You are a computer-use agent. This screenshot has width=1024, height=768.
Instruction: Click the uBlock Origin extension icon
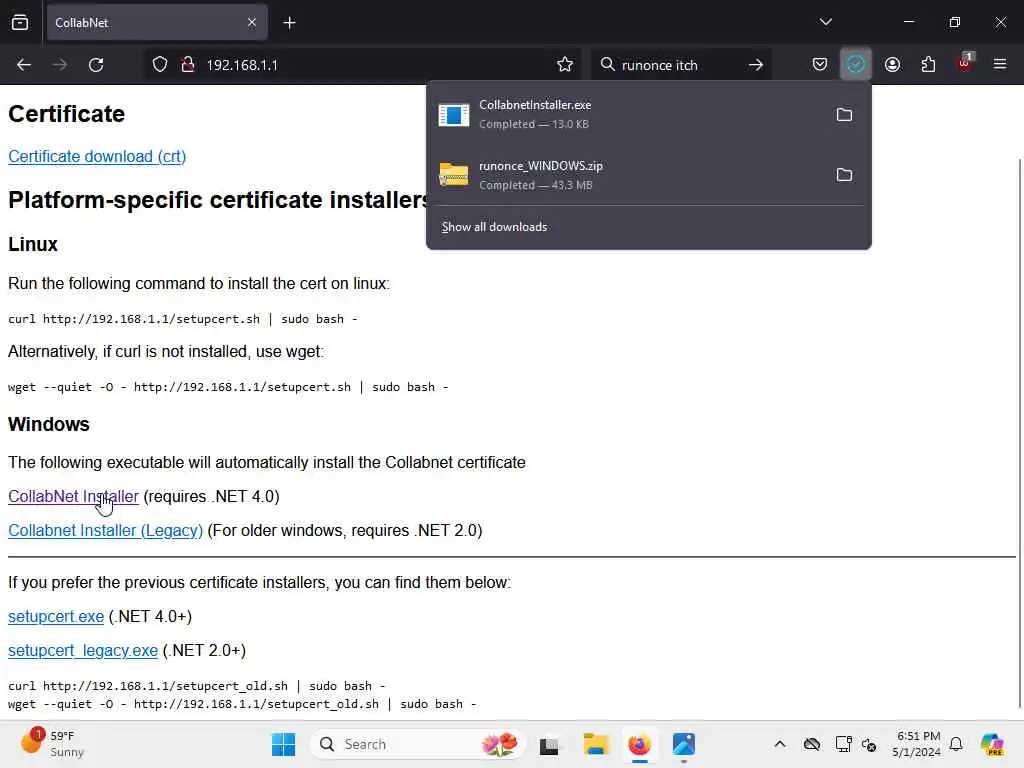[965, 63]
